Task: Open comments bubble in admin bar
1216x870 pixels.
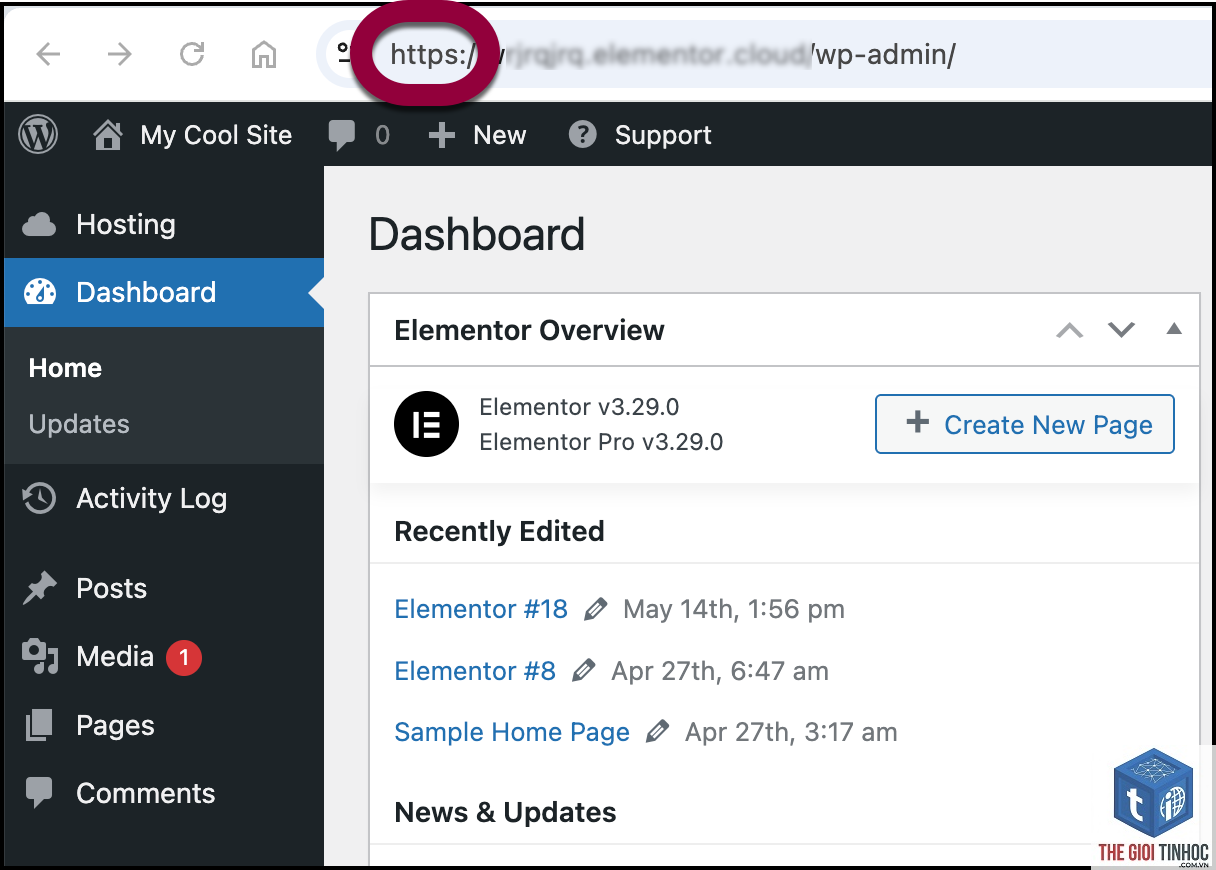Action: coord(358,135)
